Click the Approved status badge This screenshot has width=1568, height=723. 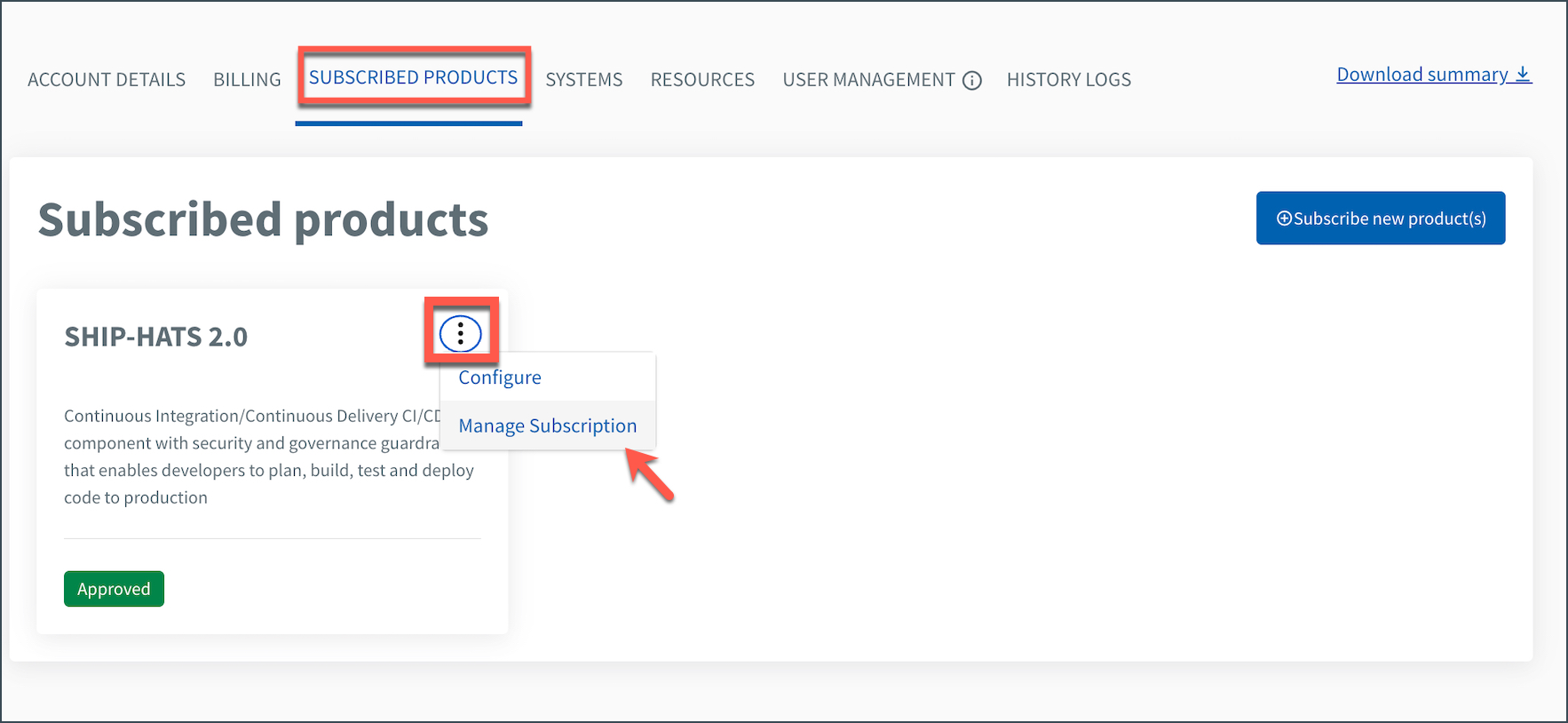click(114, 589)
